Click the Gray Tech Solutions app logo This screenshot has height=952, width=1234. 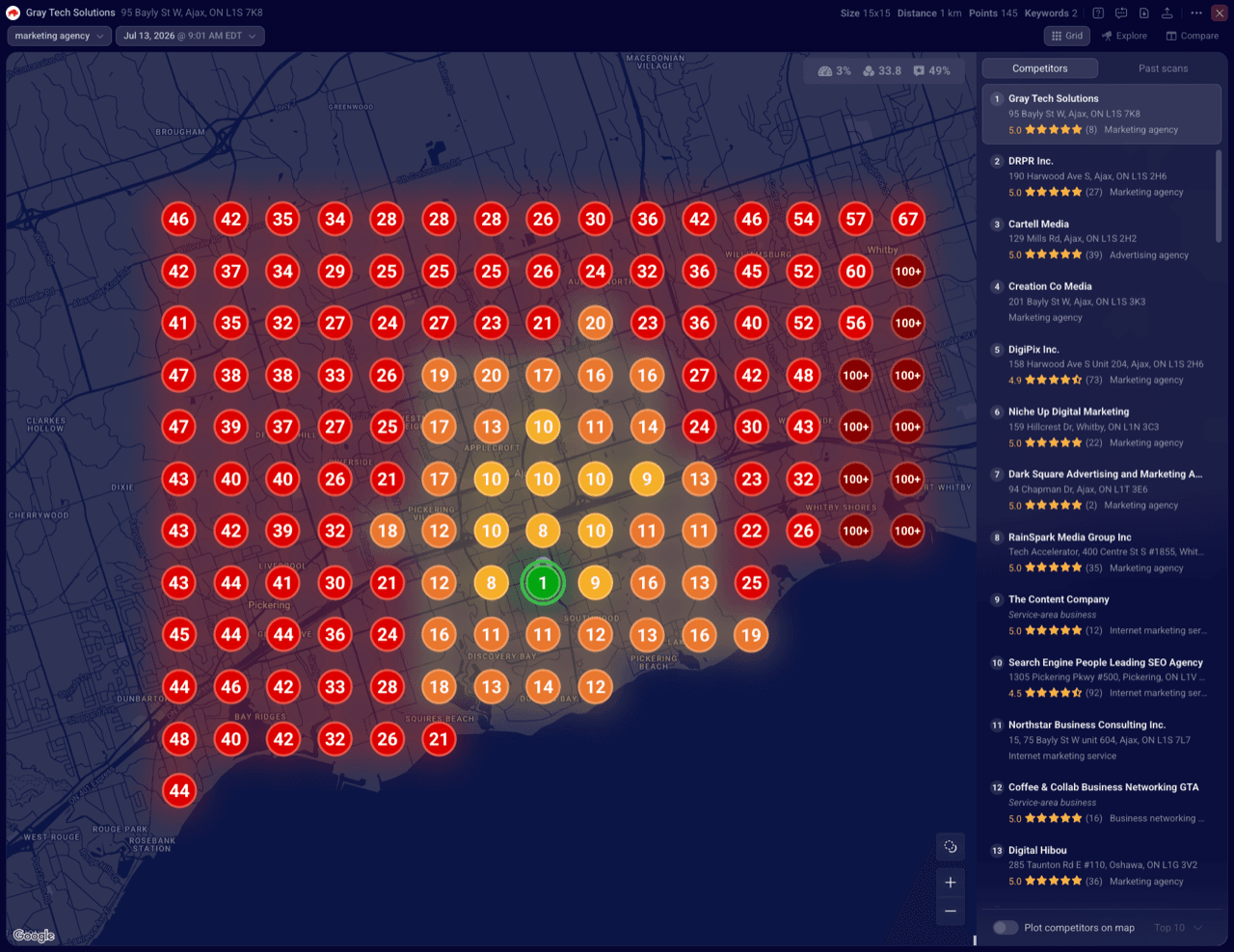(13, 13)
